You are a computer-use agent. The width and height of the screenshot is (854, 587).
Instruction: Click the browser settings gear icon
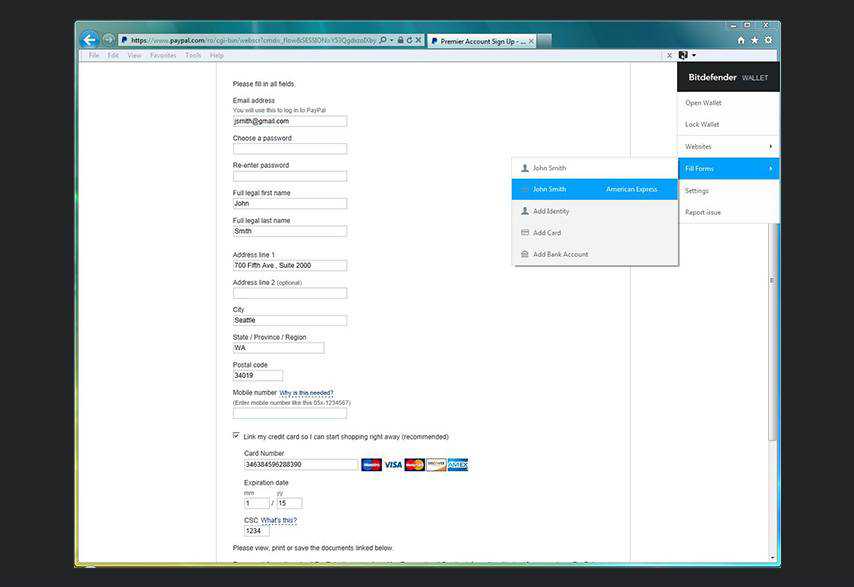coord(768,40)
